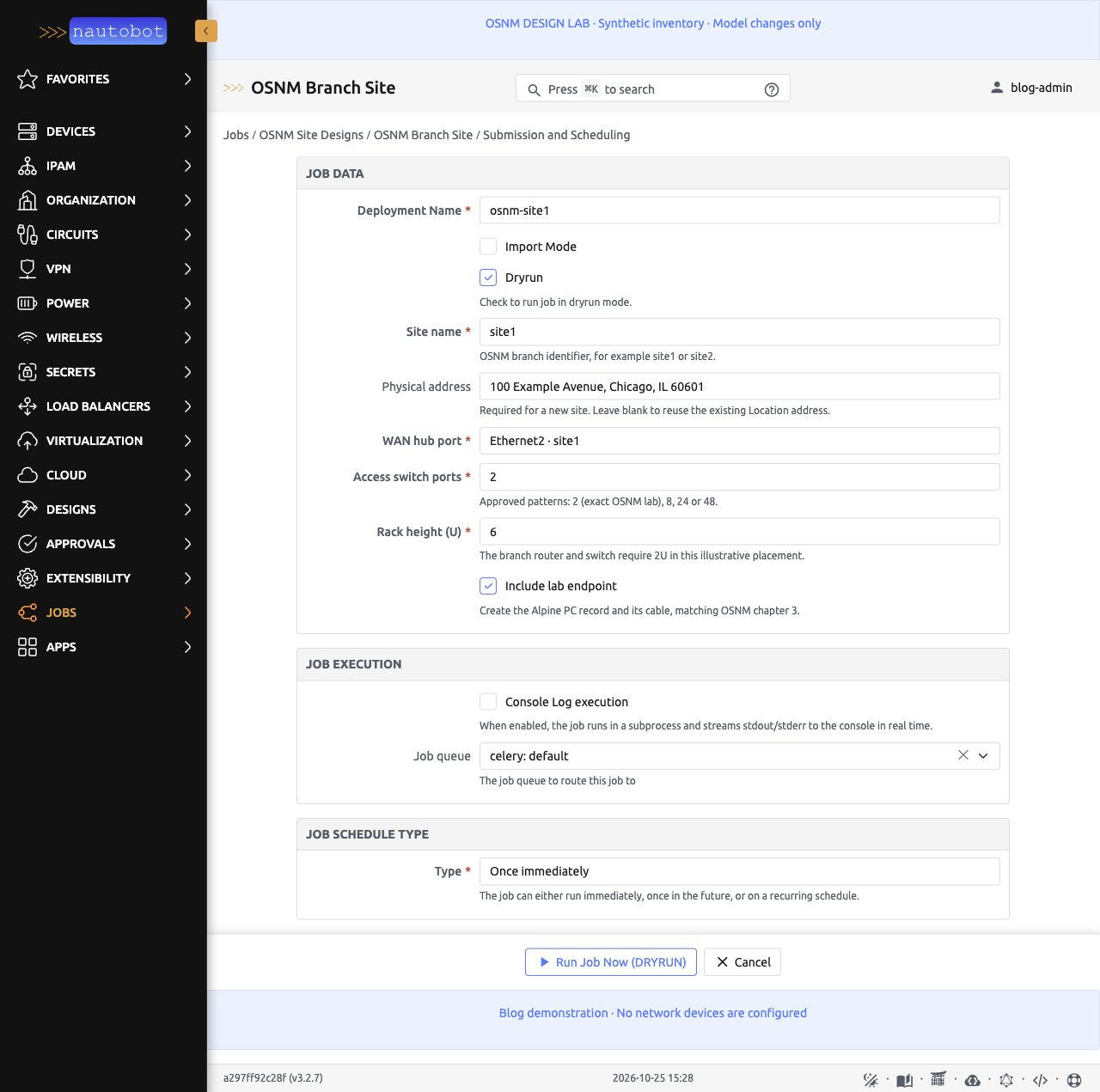Click the Designs hammer icon in sidebar
1100x1092 pixels.
27,509
